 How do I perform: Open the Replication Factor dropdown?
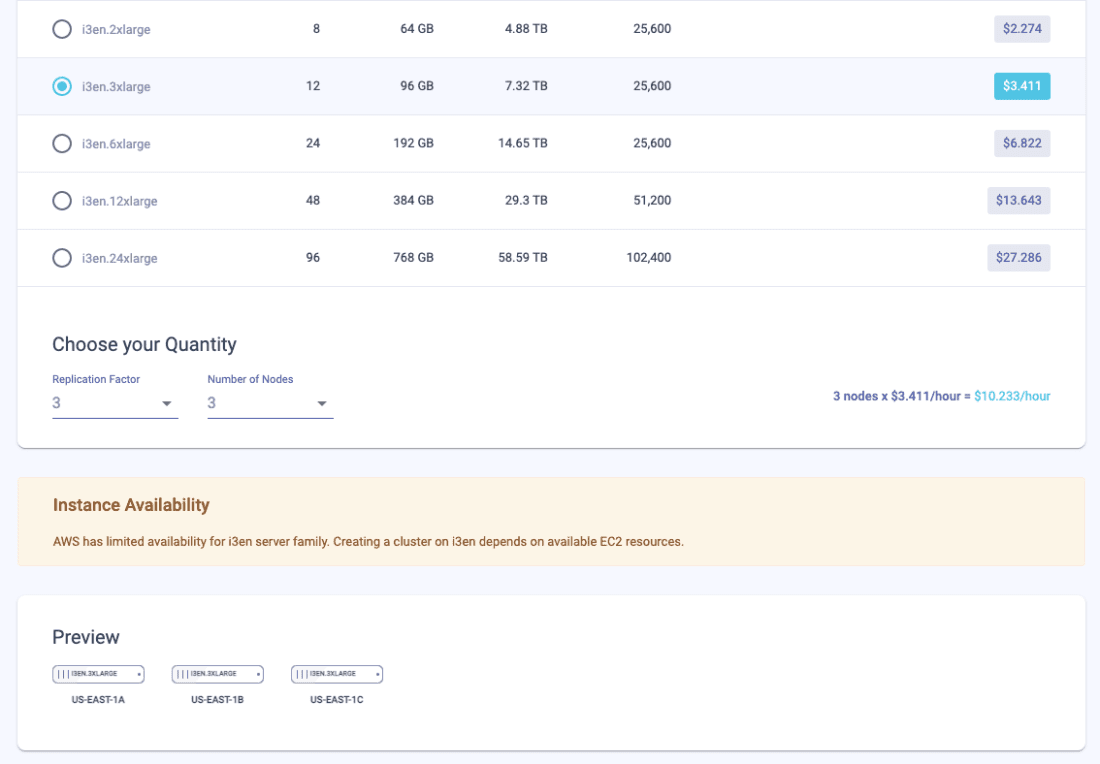(167, 403)
